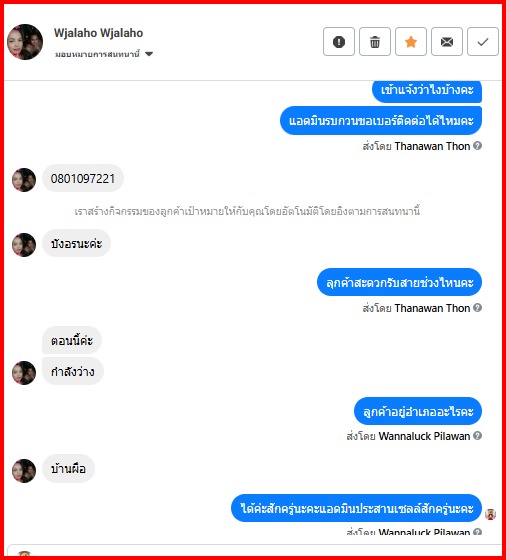Mark conversation unread with envelope icon
Screen dimensions: 506x560
point(447,42)
